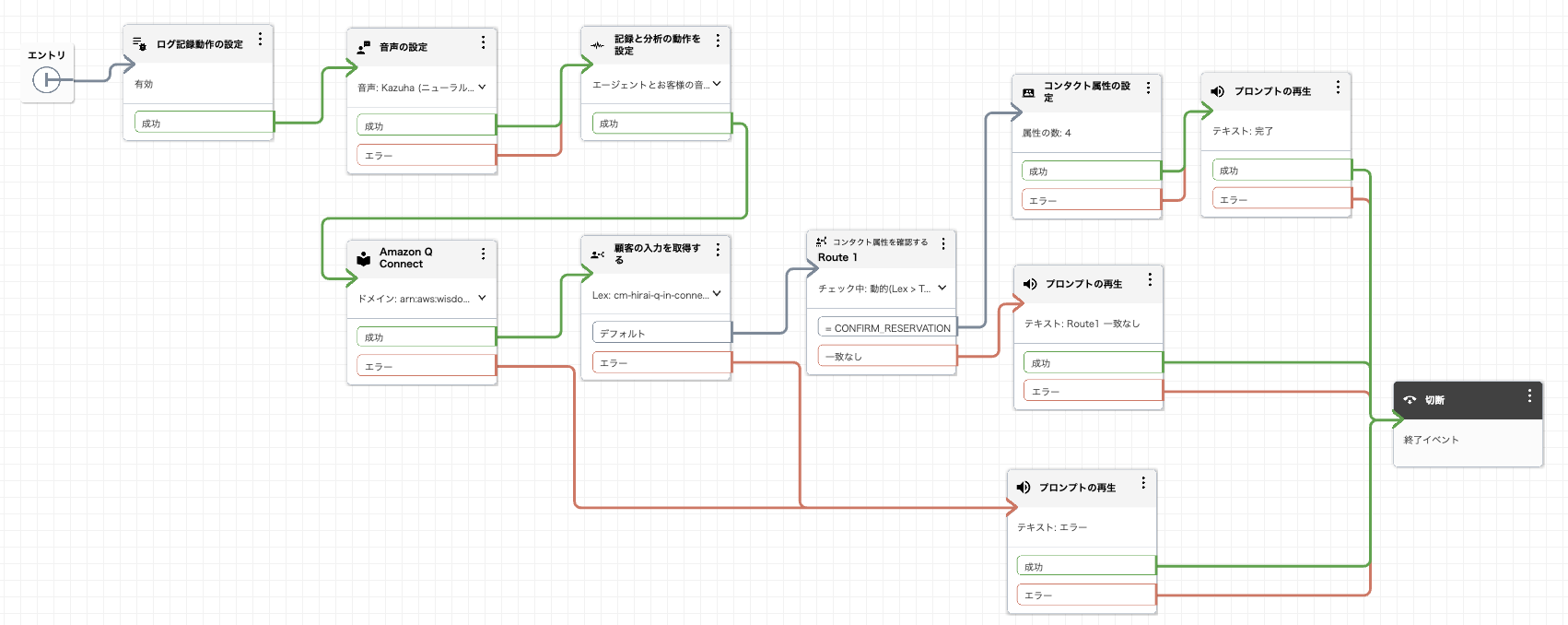The height and width of the screenshot is (625, 1568).
Task: Click the log recording behavior block icon
Action: point(139,43)
